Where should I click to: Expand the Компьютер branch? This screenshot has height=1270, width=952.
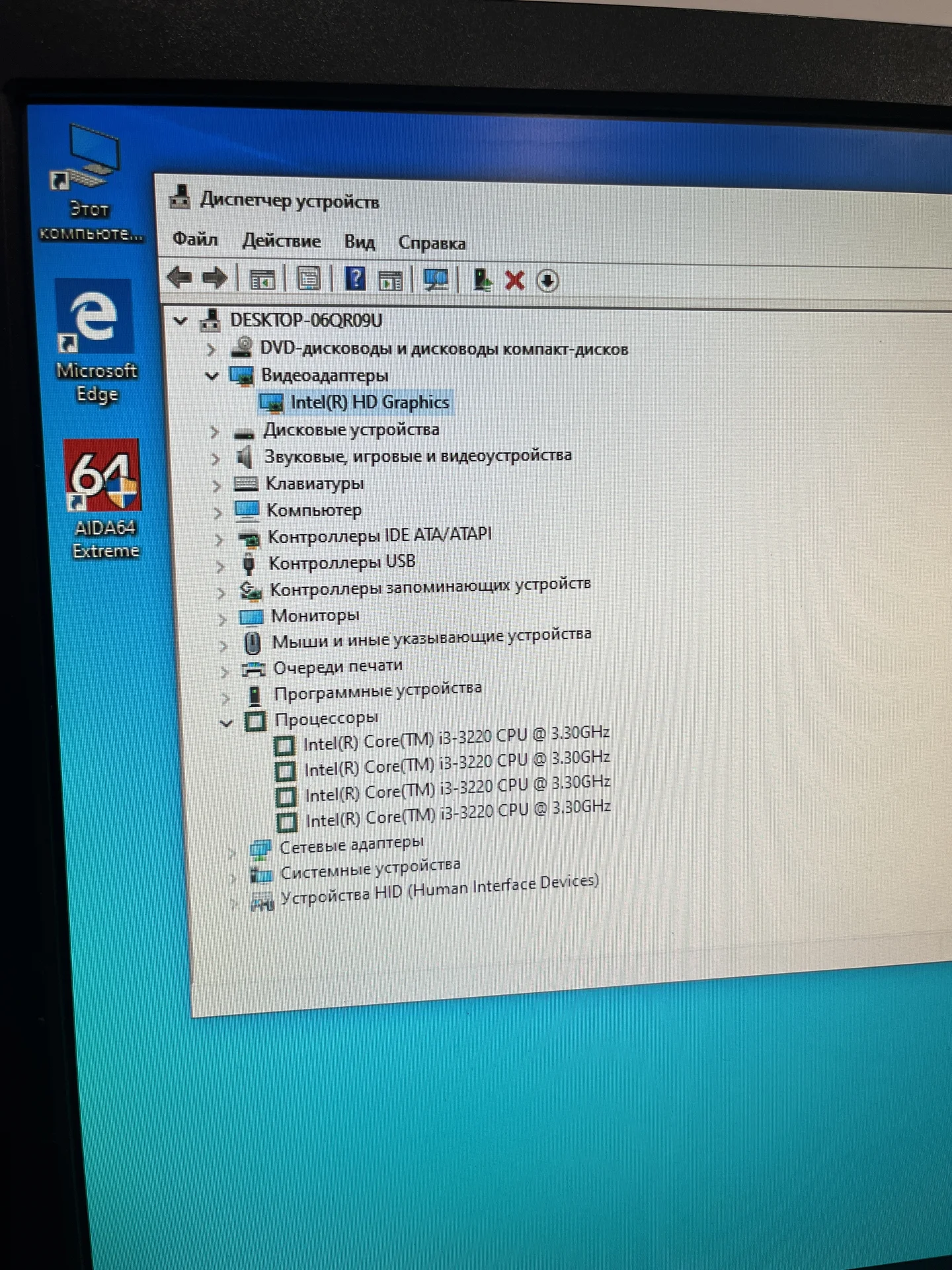tap(218, 513)
